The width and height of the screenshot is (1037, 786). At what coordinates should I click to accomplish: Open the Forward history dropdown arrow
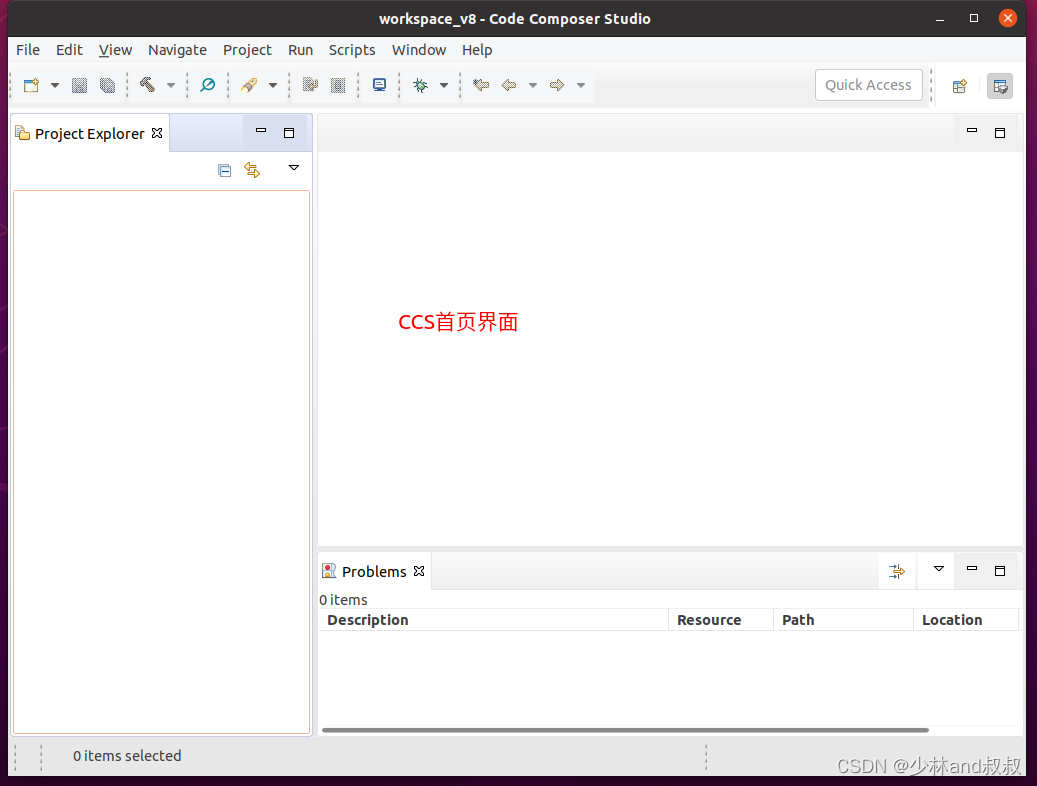(581, 85)
